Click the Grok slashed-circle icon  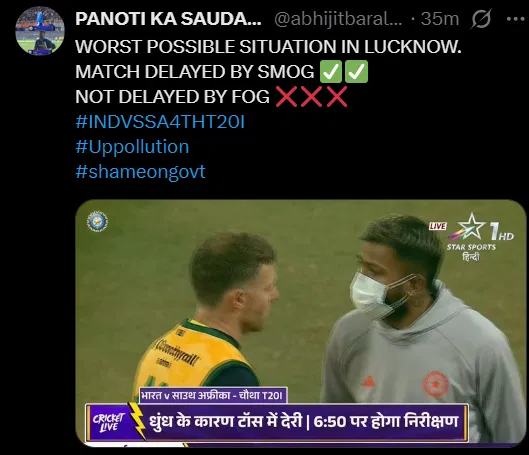pyautogui.click(x=481, y=19)
